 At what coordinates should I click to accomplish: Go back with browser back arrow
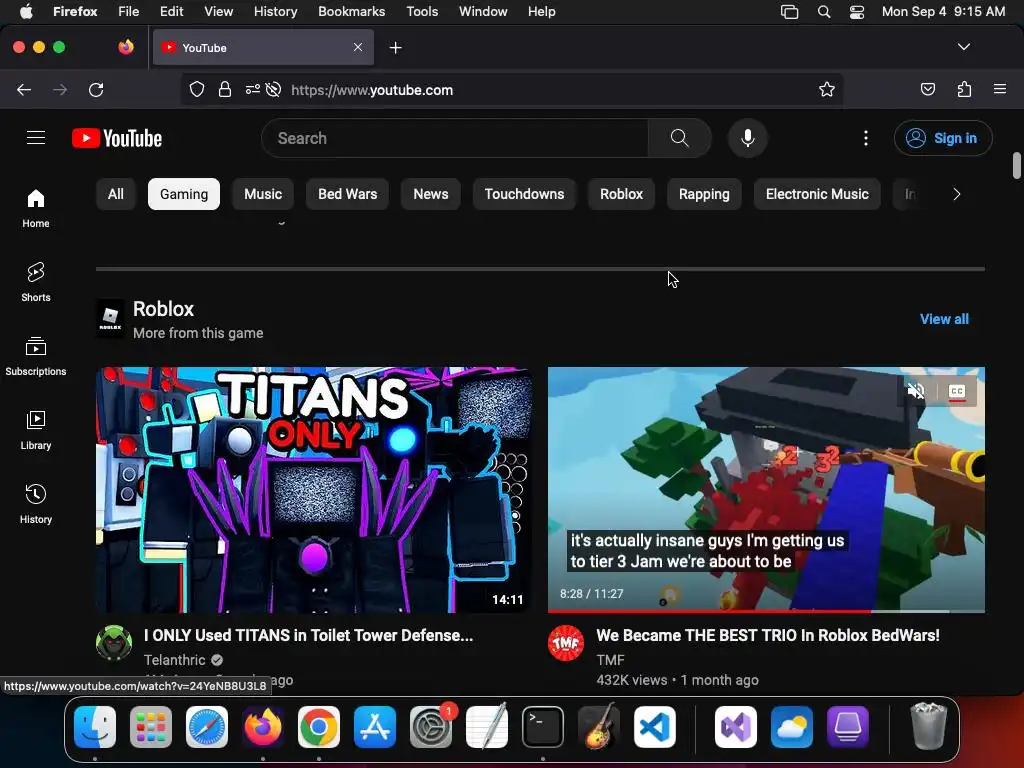[24, 89]
